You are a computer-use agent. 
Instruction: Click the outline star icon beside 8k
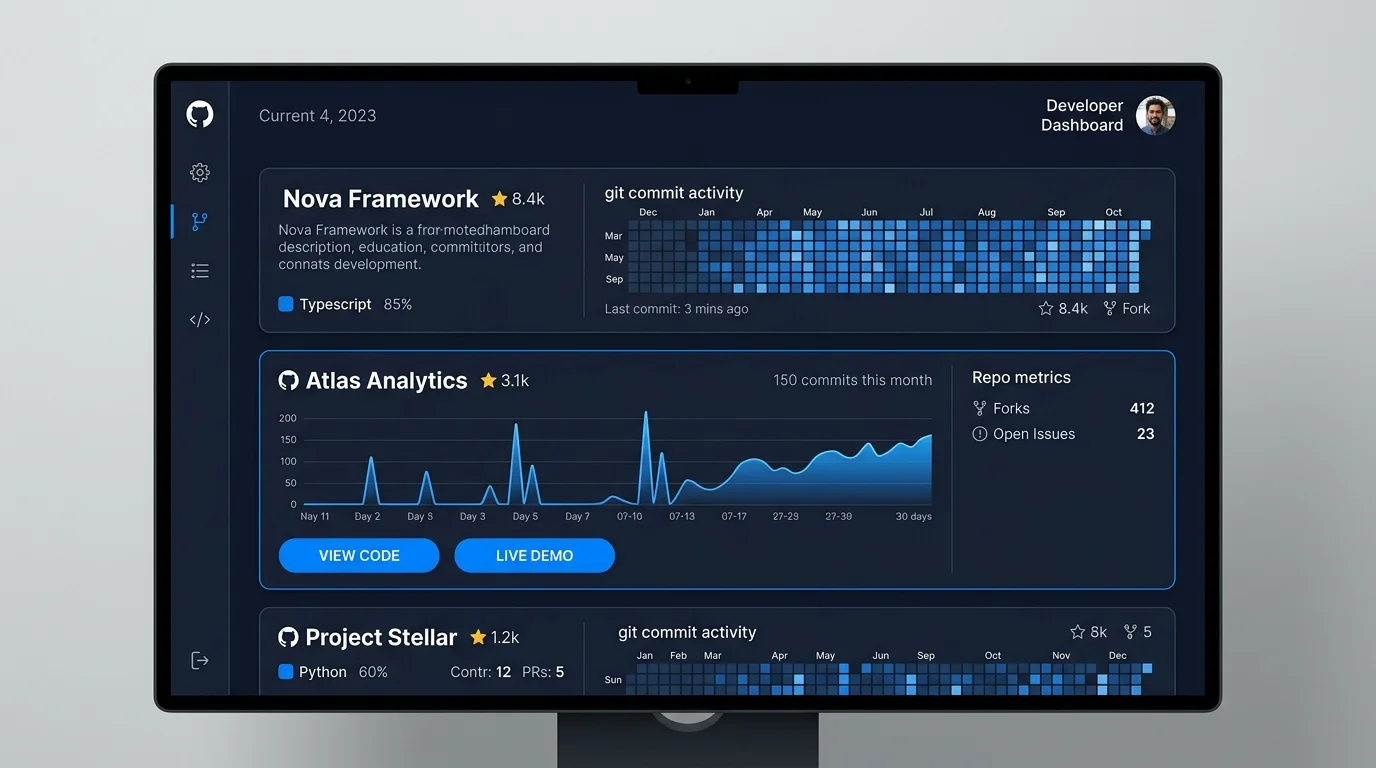click(1077, 632)
